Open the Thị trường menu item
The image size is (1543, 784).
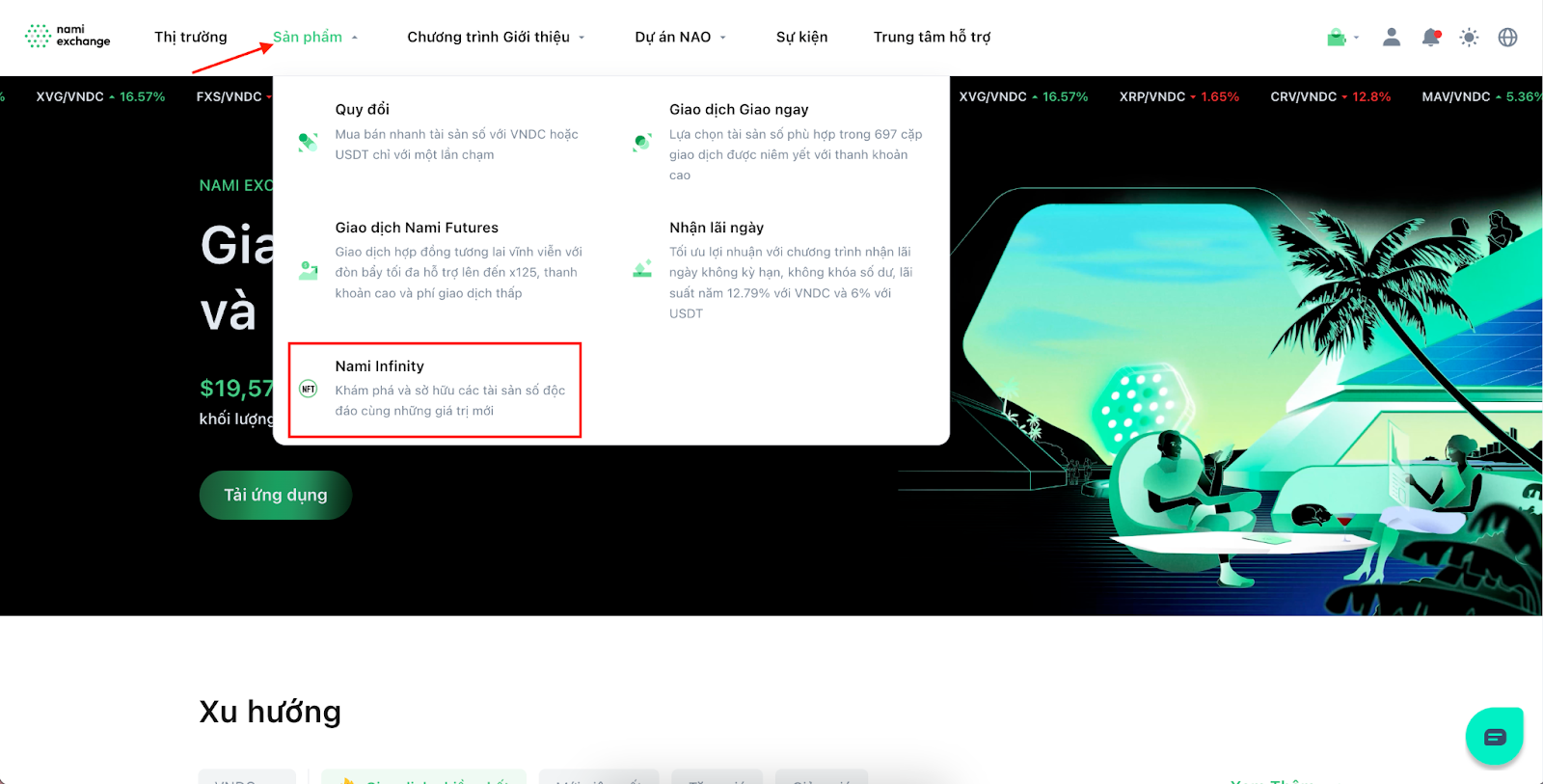click(191, 37)
